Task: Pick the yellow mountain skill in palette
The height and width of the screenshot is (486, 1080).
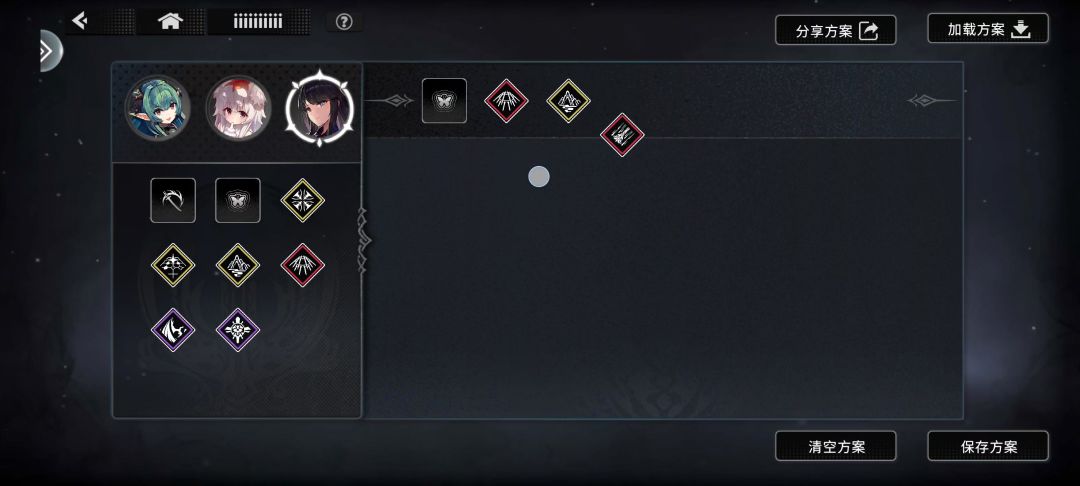Action: (x=238, y=265)
